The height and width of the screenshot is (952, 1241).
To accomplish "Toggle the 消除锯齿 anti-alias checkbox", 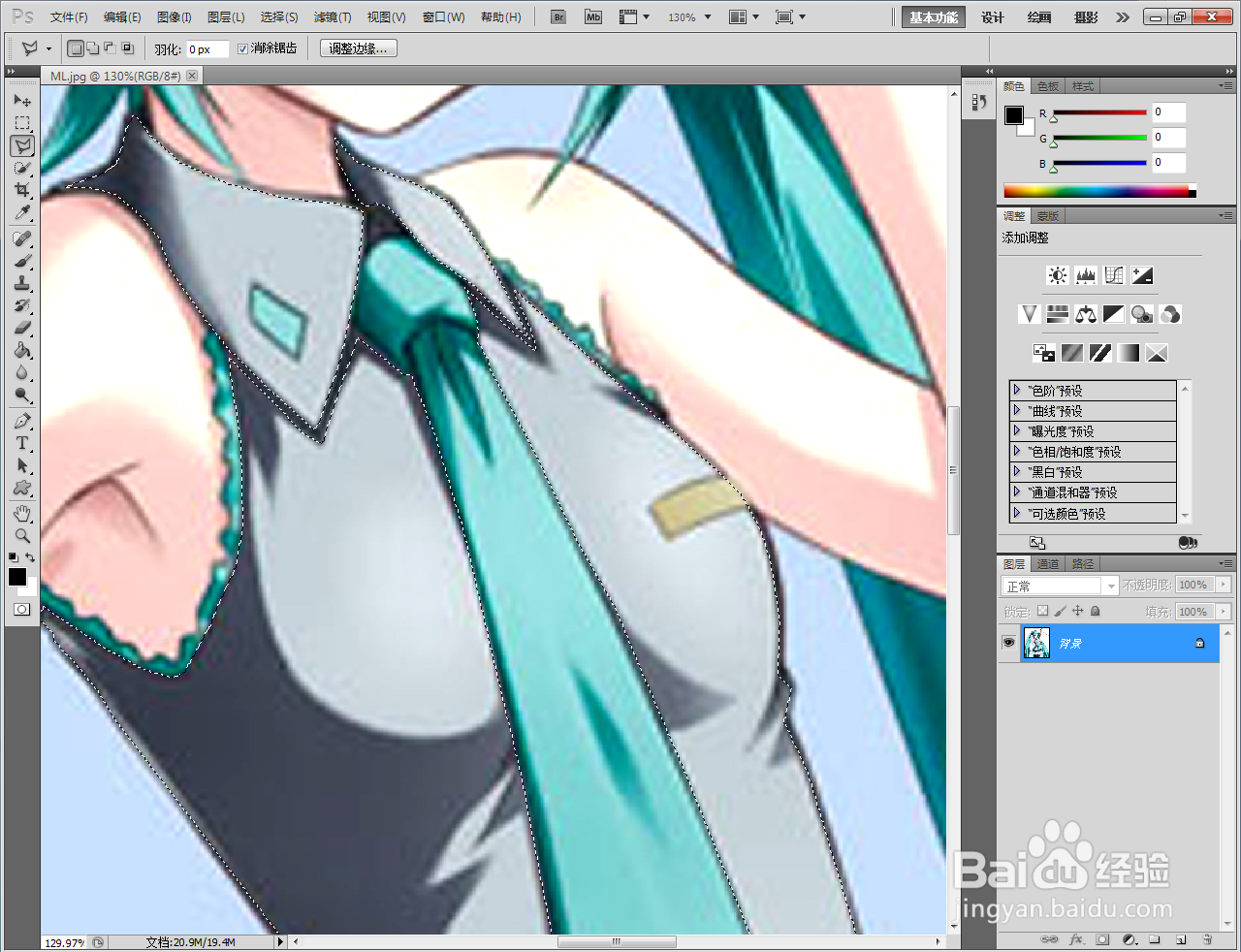I will 242,48.
